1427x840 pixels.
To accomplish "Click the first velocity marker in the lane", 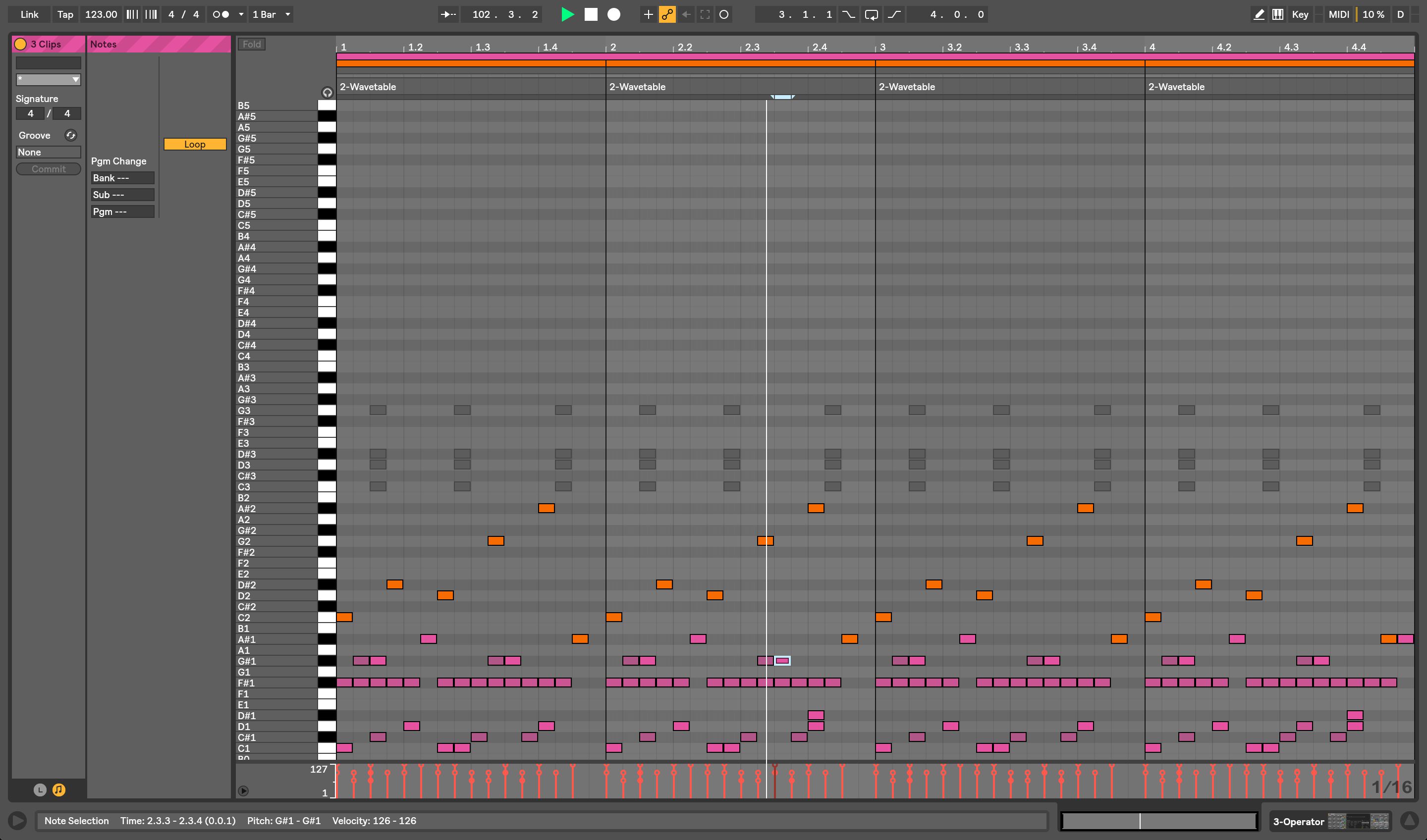I will click(337, 781).
